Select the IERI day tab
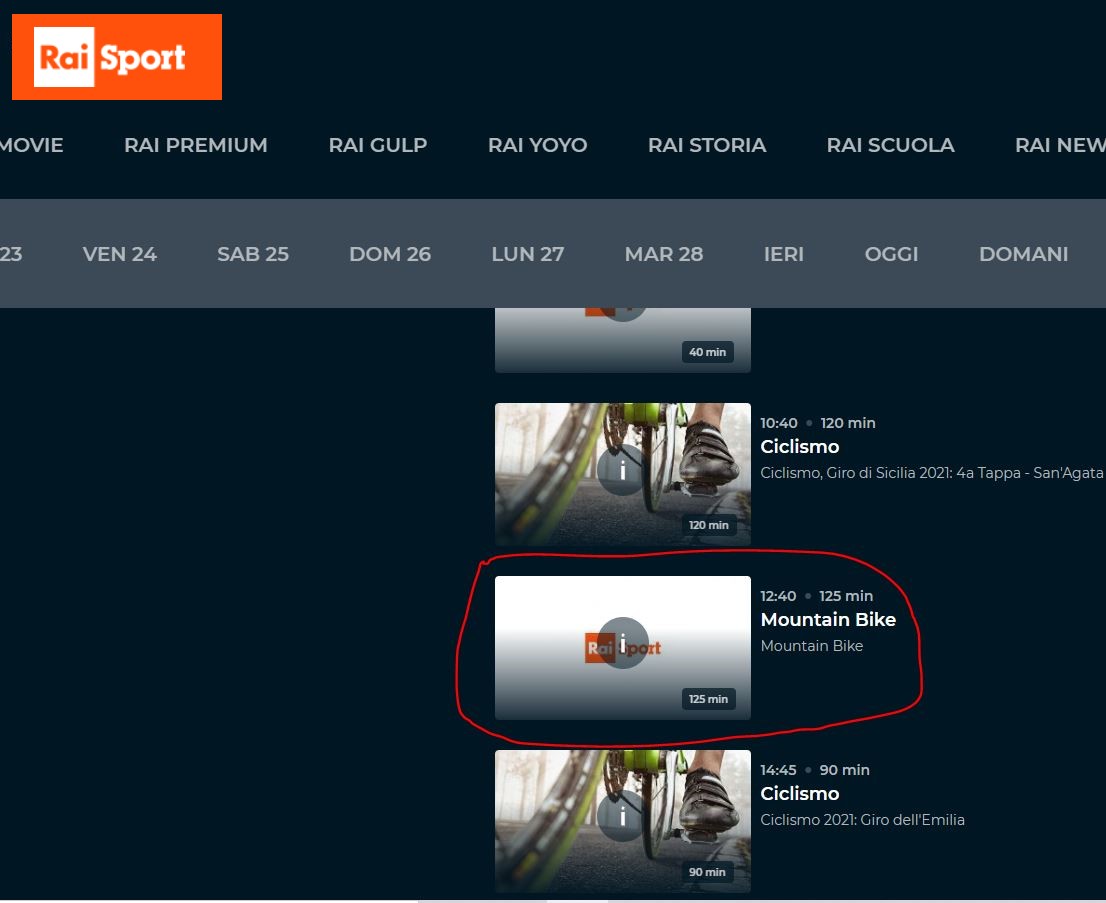The image size is (1106, 903). click(784, 254)
